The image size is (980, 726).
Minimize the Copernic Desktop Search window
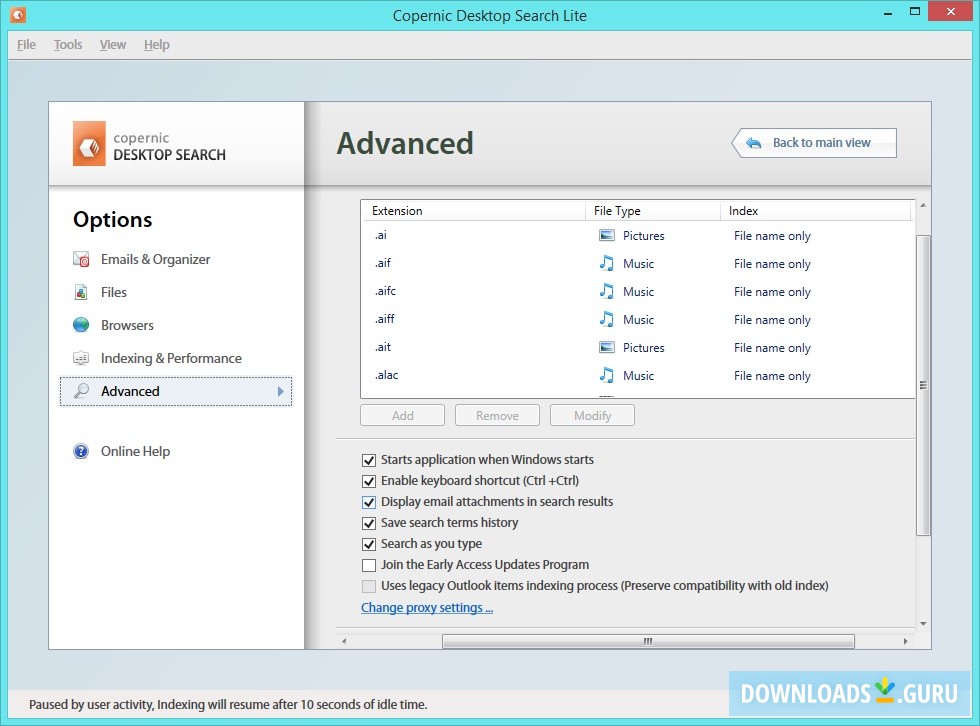tap(888, 12)
